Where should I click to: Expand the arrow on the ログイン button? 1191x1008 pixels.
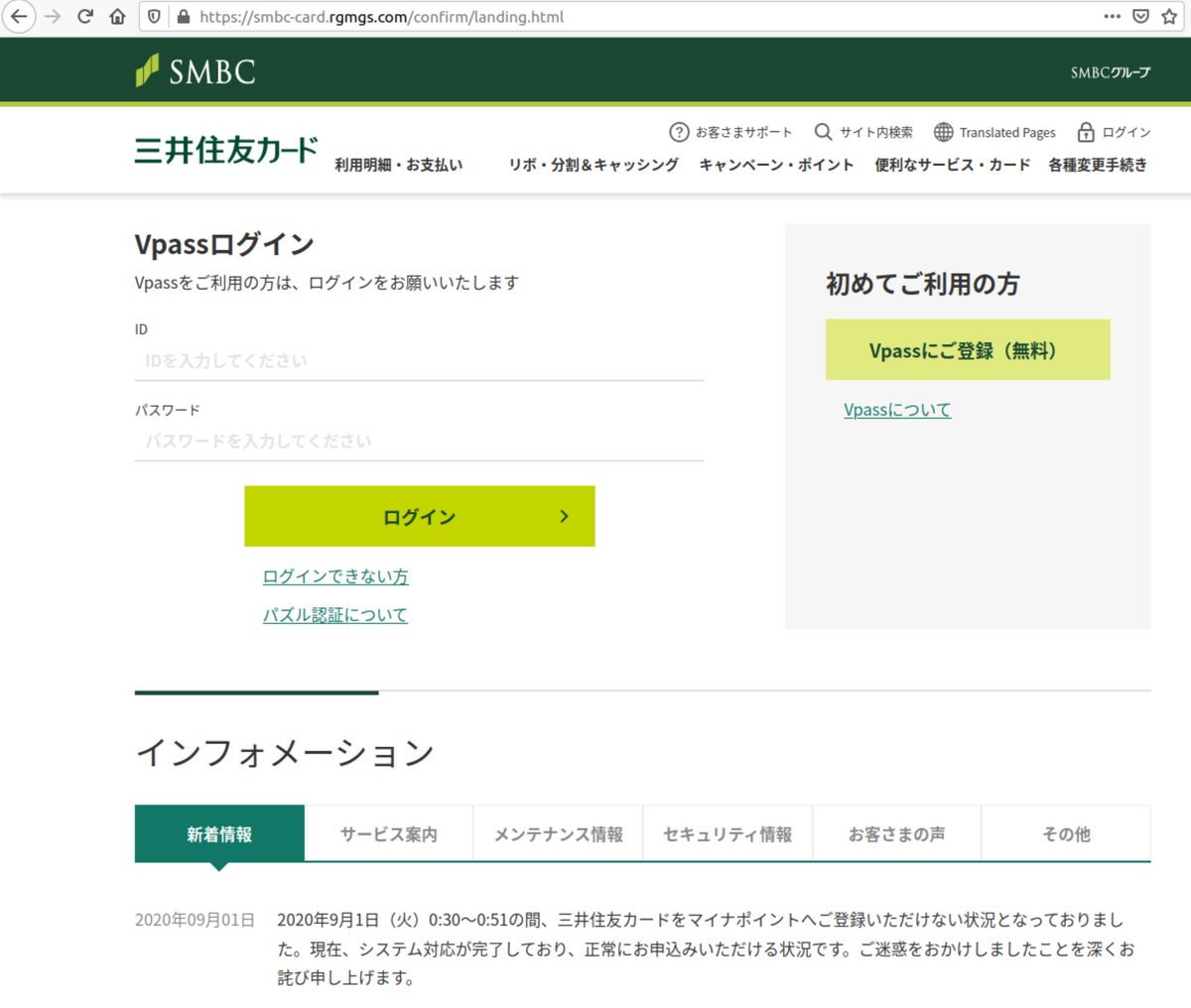564,516
